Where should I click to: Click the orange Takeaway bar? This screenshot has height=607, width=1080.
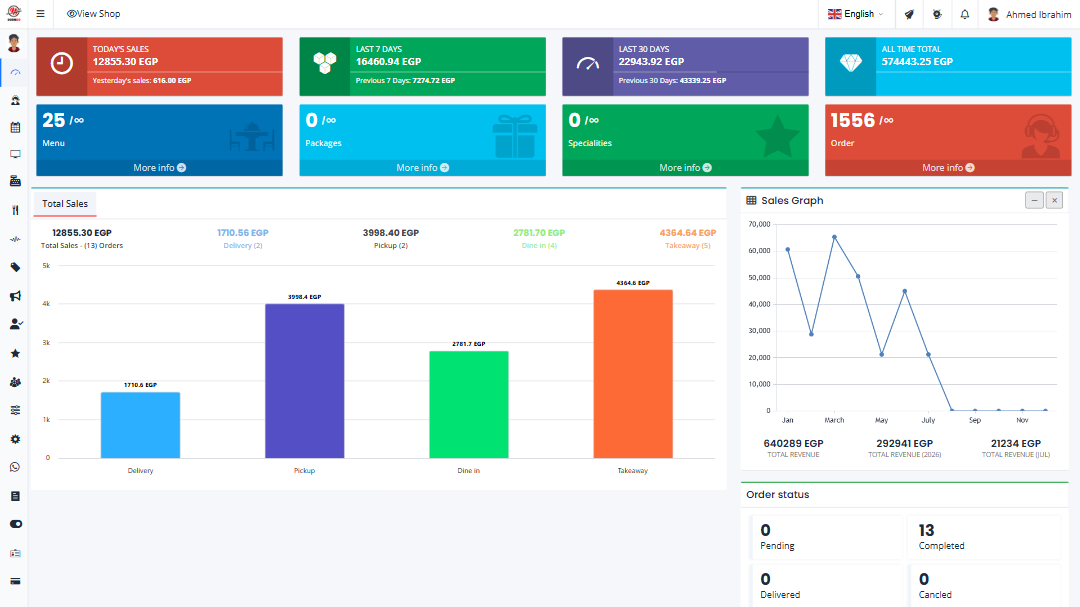pos(633,374)
